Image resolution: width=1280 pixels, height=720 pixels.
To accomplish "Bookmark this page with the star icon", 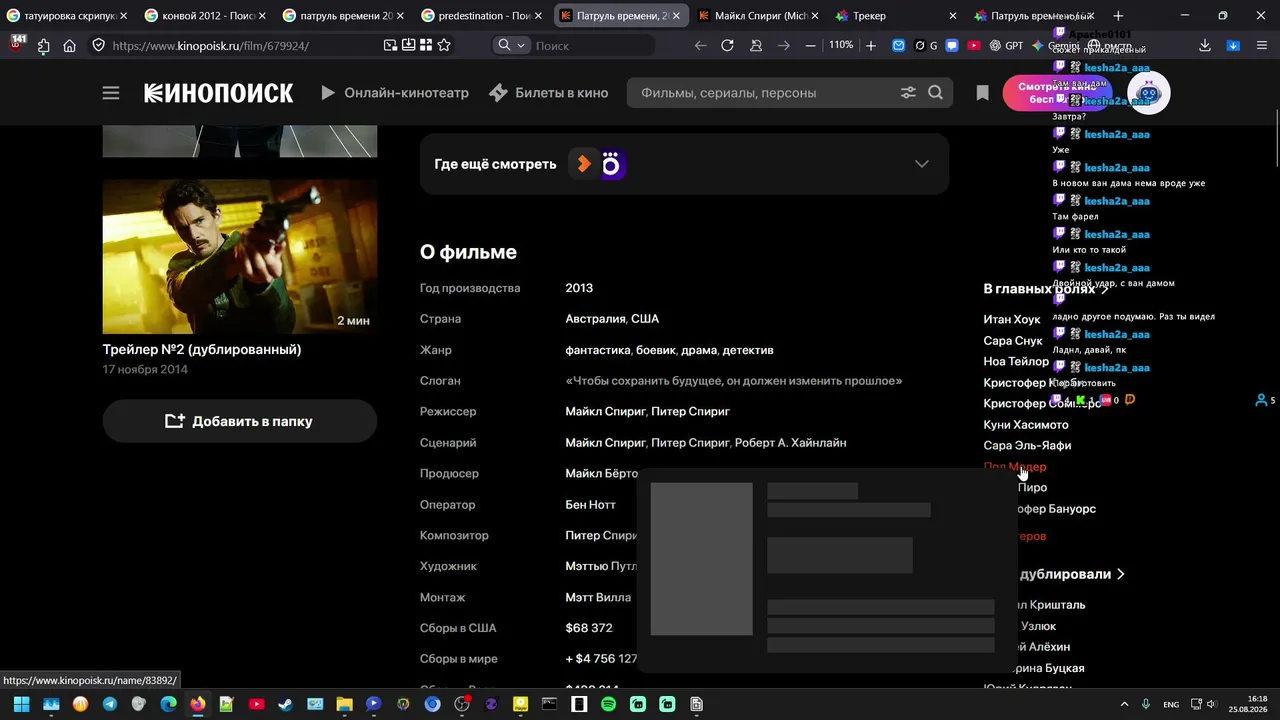I will click(x=444, y=46).
